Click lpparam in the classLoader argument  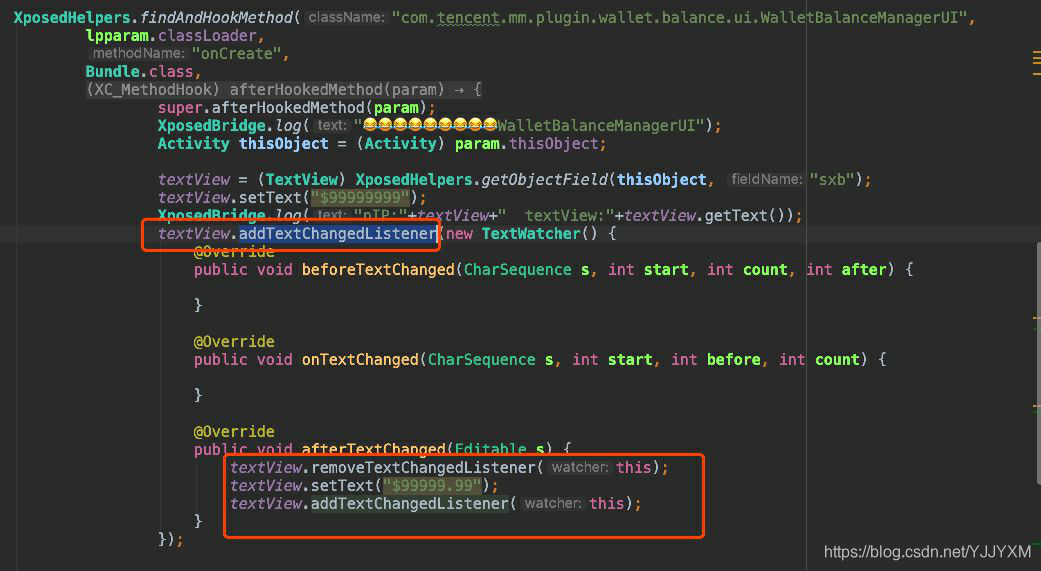tap(118, 36)
